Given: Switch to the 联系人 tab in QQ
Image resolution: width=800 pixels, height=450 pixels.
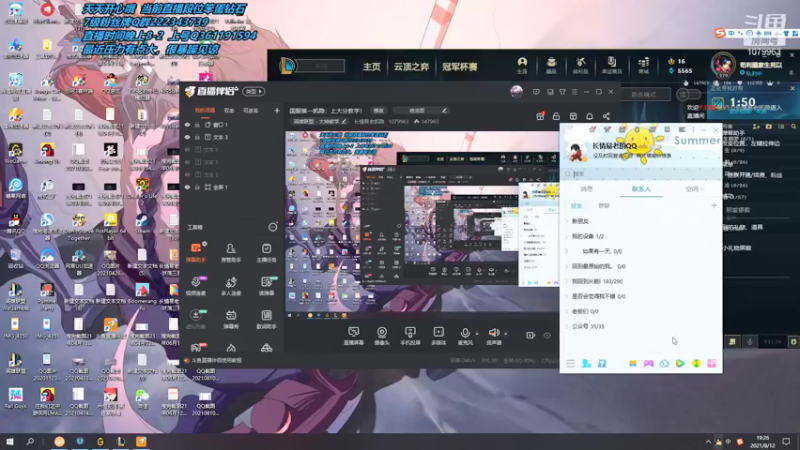Looking at the screenshot, I should point(641,189).
